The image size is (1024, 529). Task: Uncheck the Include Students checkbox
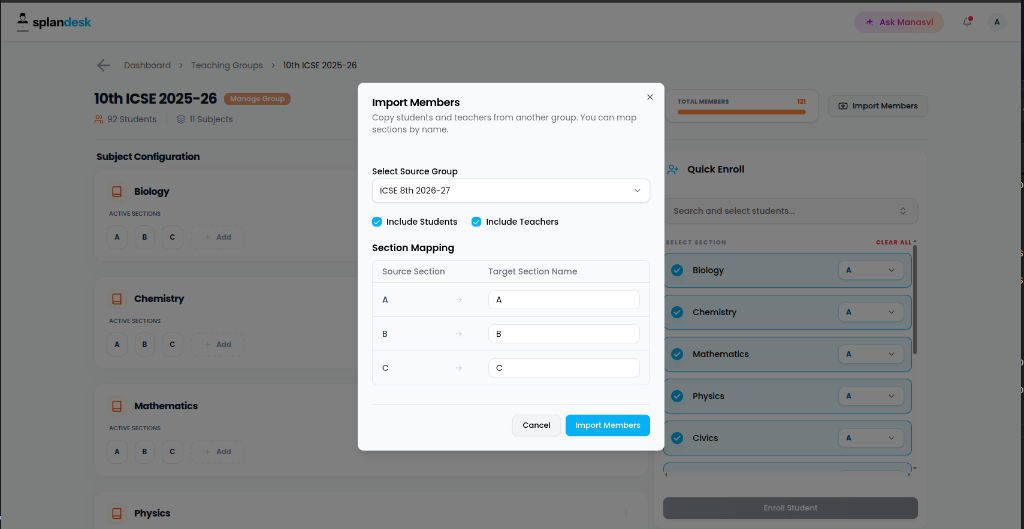pyautogui.click(x=377, y=222)
